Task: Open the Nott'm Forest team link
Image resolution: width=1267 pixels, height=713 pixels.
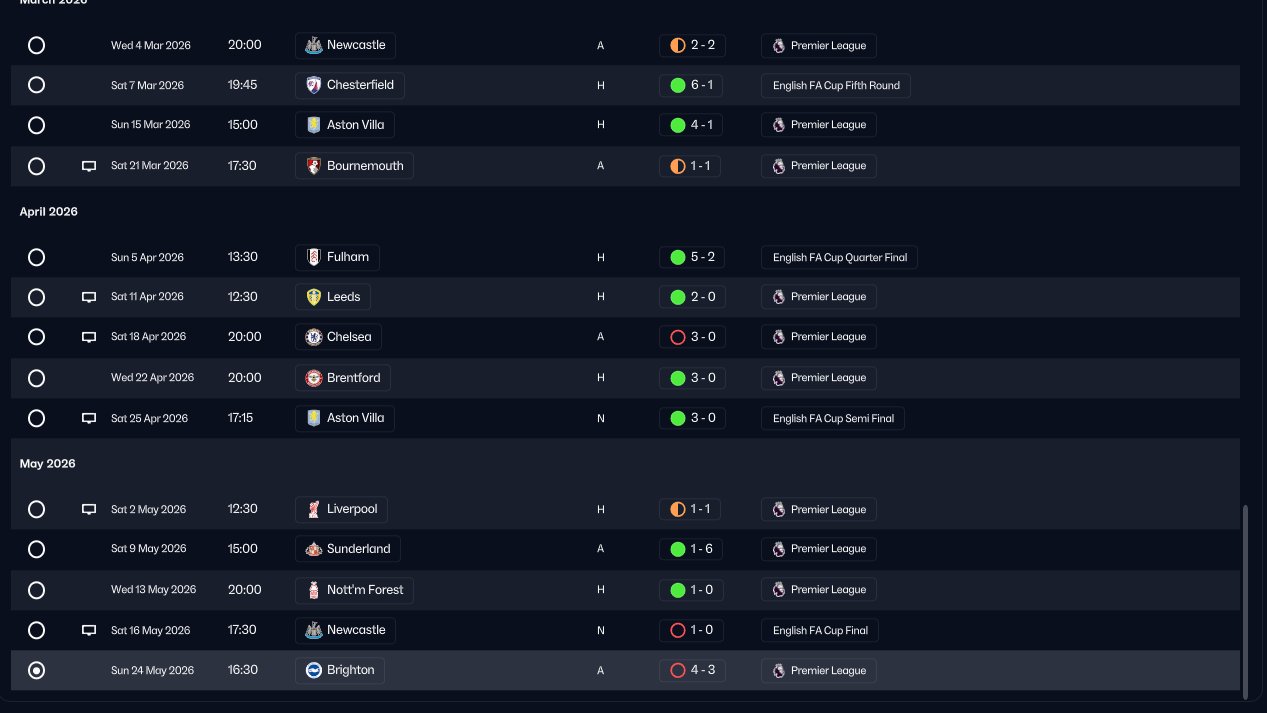Action: [x=355, y=590]
